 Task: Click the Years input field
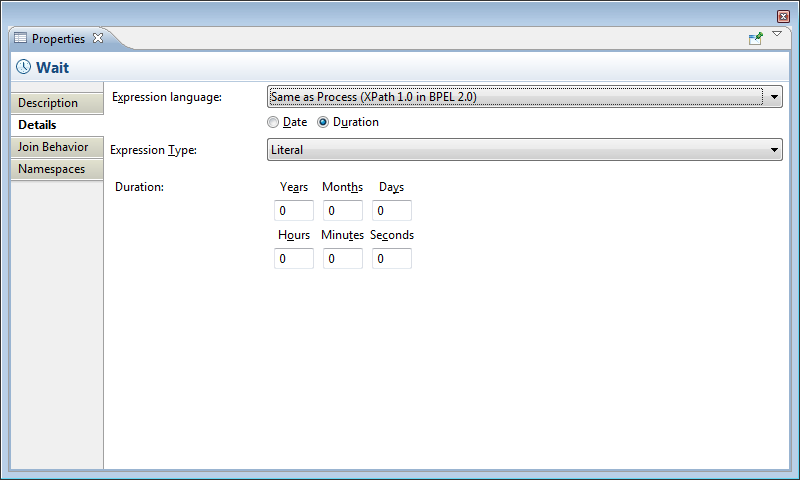click(294, 211)
